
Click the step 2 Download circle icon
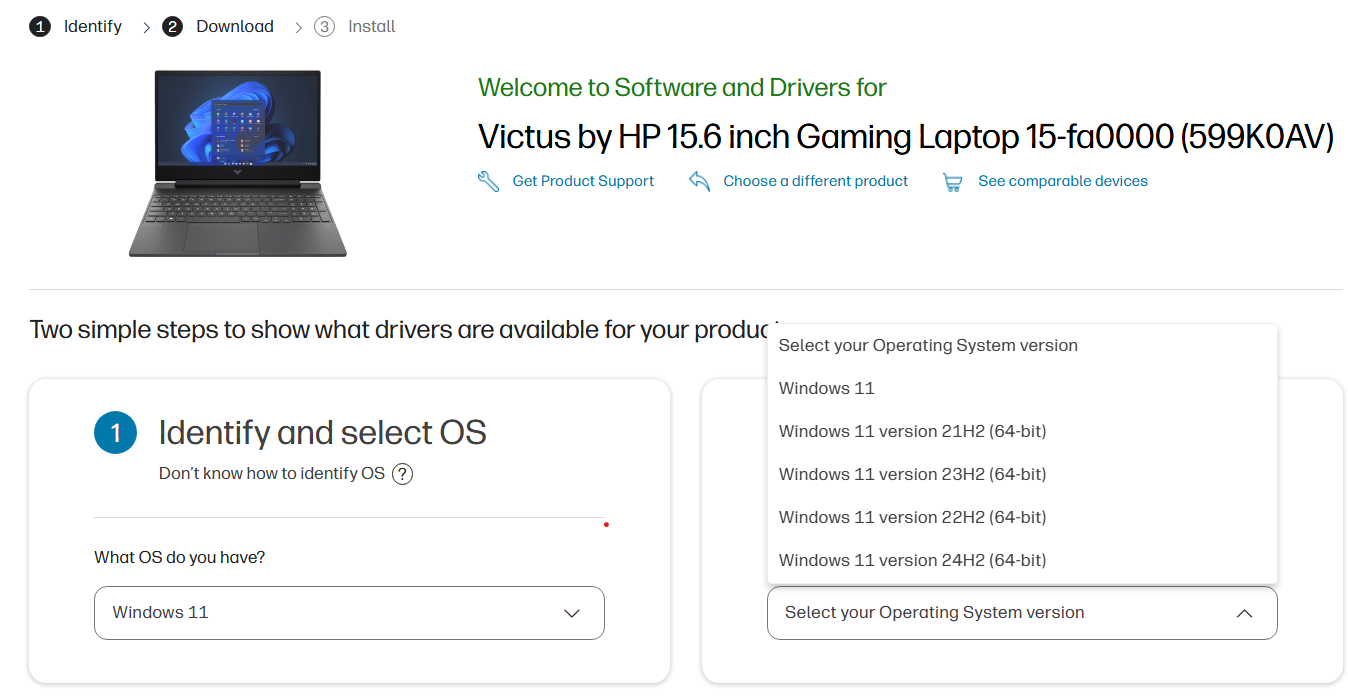[172, 27]
